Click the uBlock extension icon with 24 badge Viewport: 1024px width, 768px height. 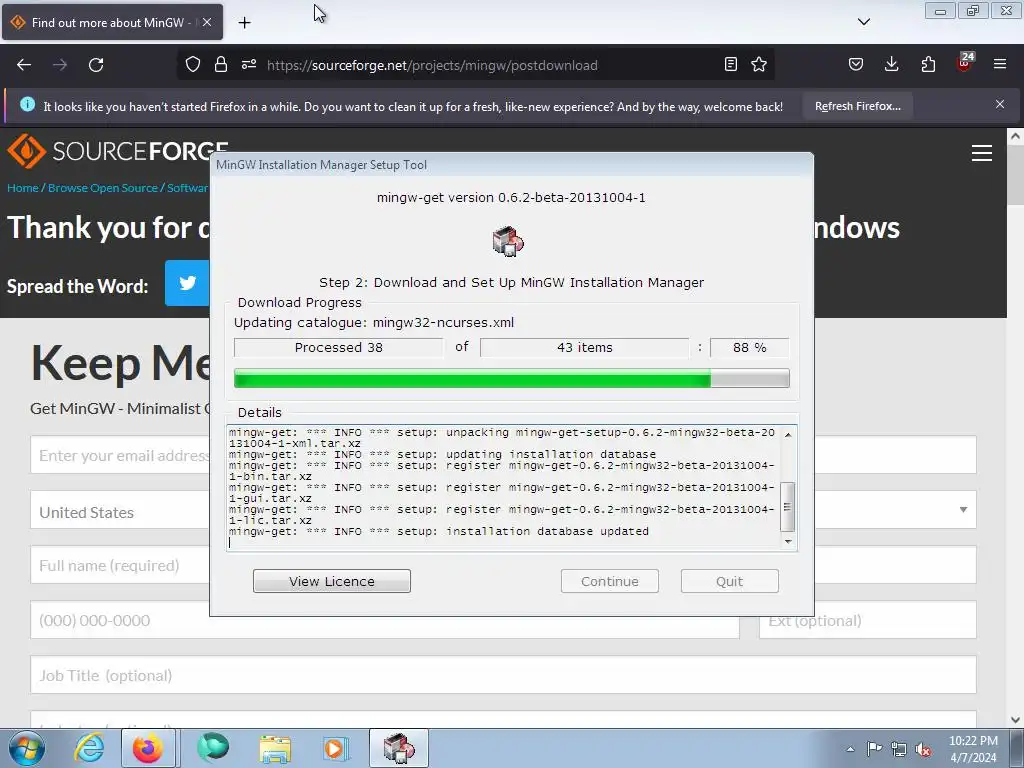(965, 63)
